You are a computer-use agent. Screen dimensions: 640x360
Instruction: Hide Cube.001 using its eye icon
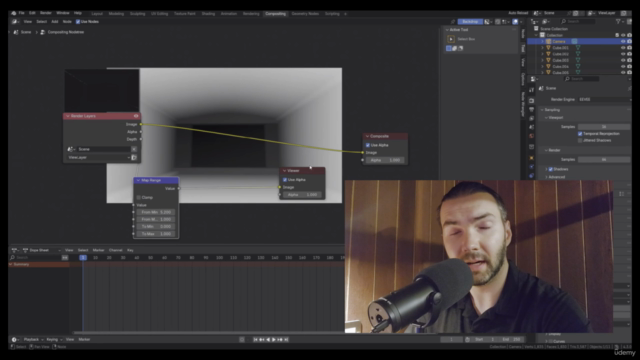623,48
